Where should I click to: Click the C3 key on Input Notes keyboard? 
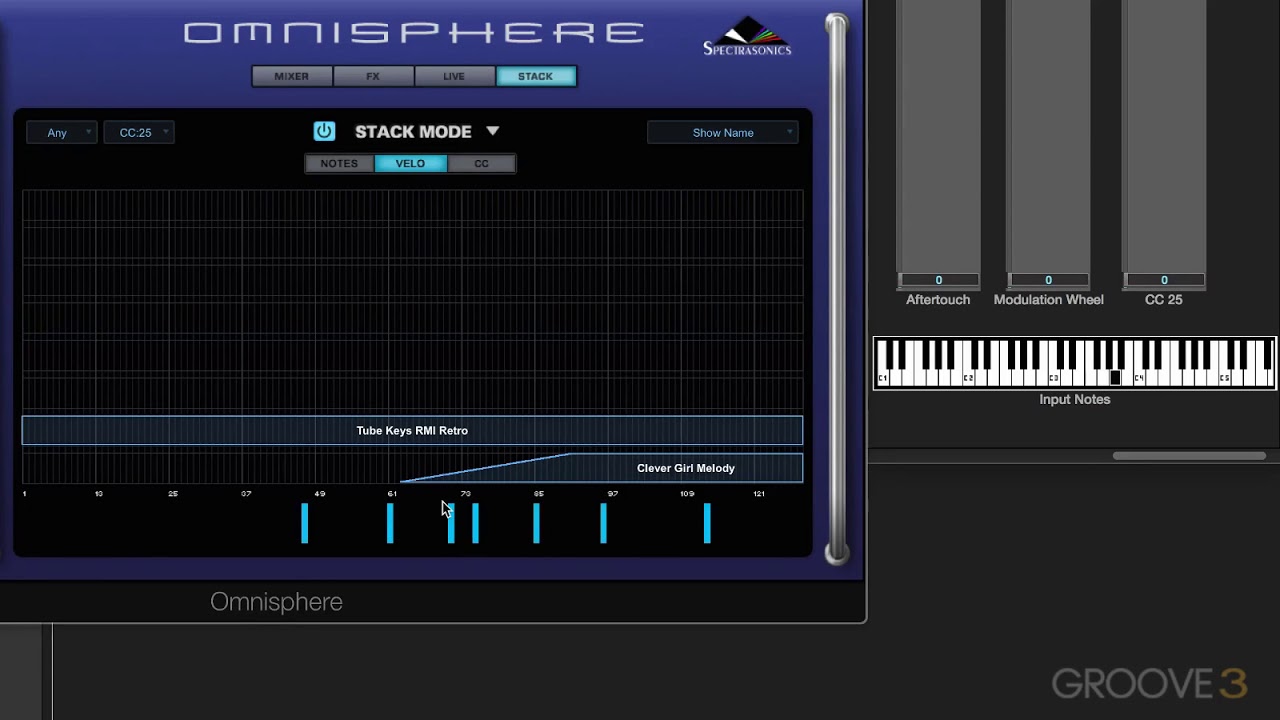(1053, 378)
